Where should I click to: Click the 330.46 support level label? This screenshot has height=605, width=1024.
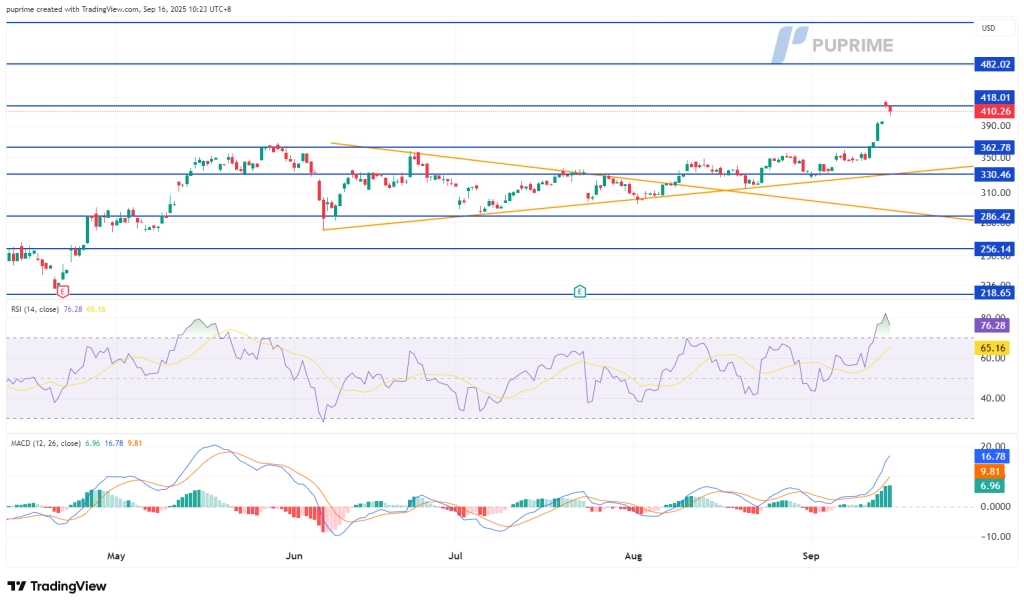[996, 174]
